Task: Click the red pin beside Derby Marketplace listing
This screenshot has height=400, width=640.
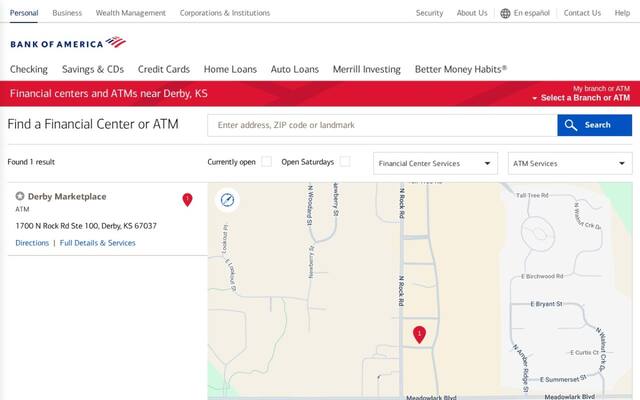Action: [x=187, y=200]
